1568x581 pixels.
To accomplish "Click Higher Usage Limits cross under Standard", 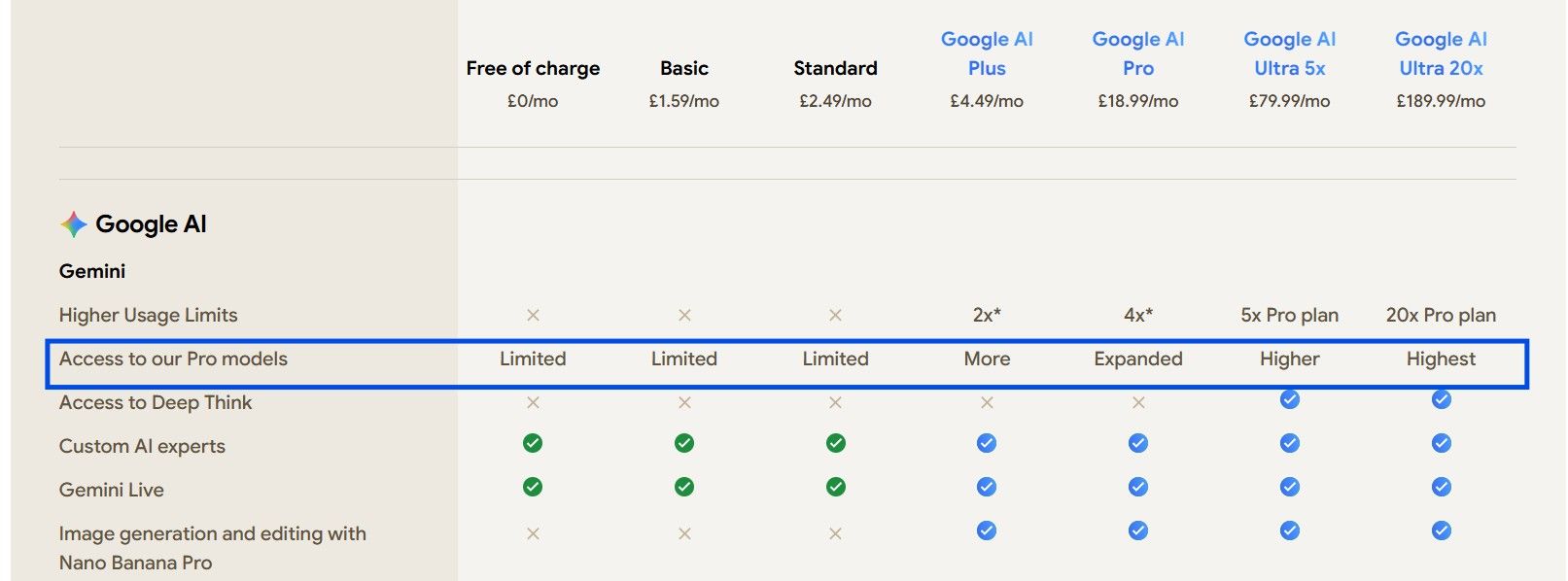I will [x=835, y=315].
